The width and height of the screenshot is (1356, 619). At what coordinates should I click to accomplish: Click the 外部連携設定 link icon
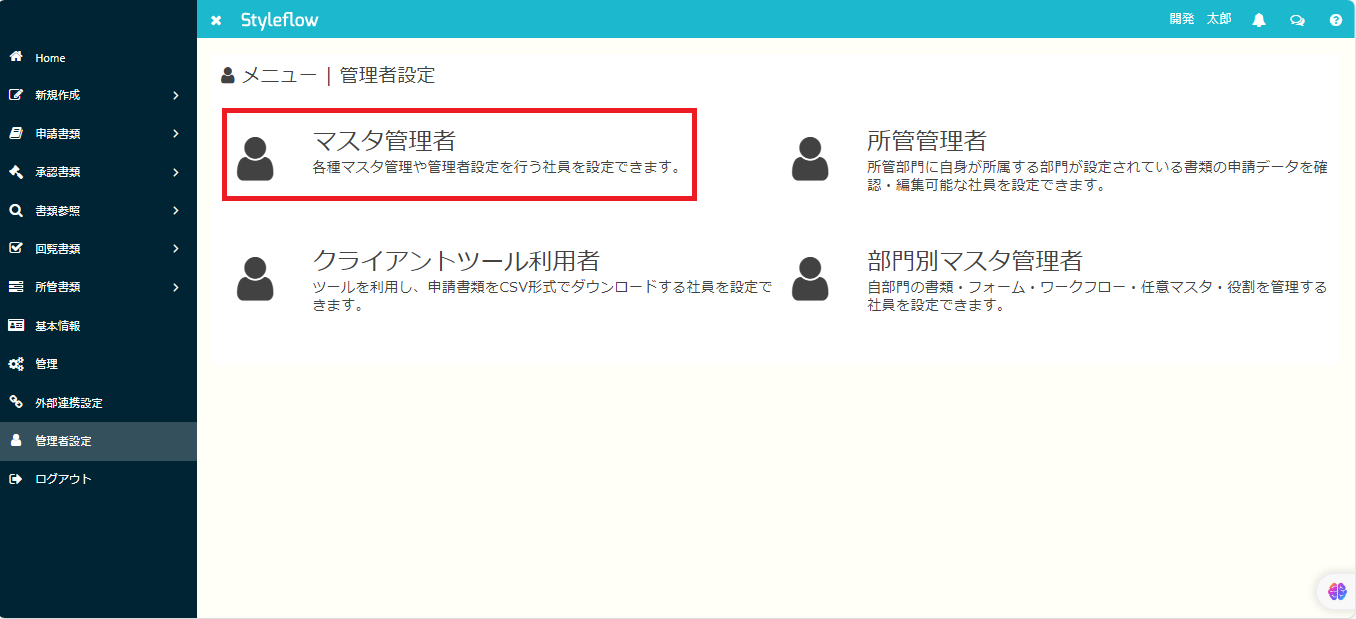click(16, 402)
